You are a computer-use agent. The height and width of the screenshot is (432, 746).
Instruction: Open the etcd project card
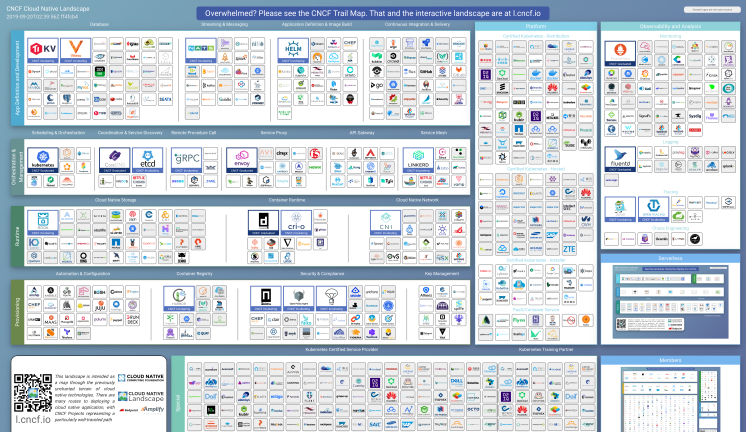pos(147,160)
